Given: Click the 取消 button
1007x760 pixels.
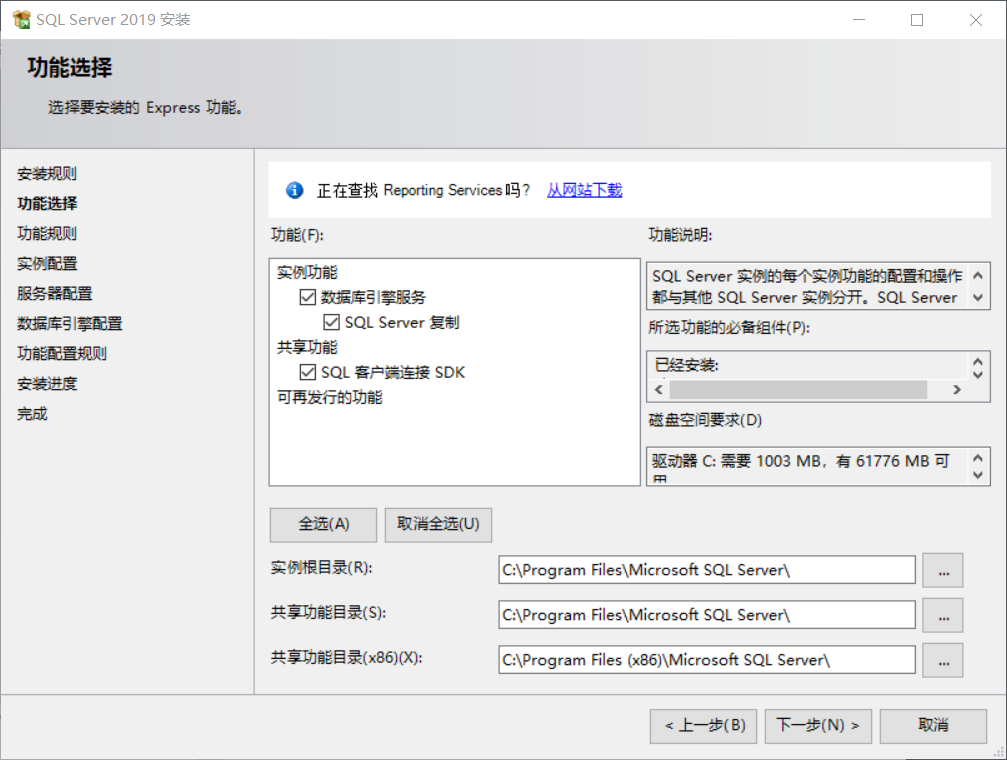Looking at the screenshot, I should (933, 726).
